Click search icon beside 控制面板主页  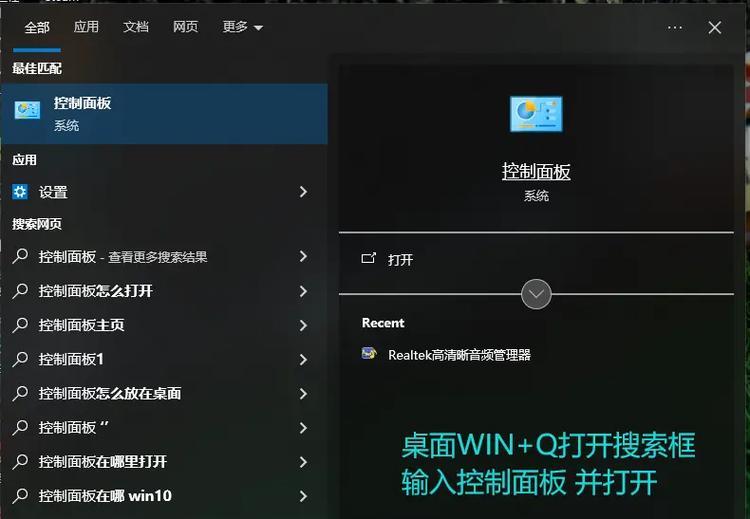pos(20,325)
